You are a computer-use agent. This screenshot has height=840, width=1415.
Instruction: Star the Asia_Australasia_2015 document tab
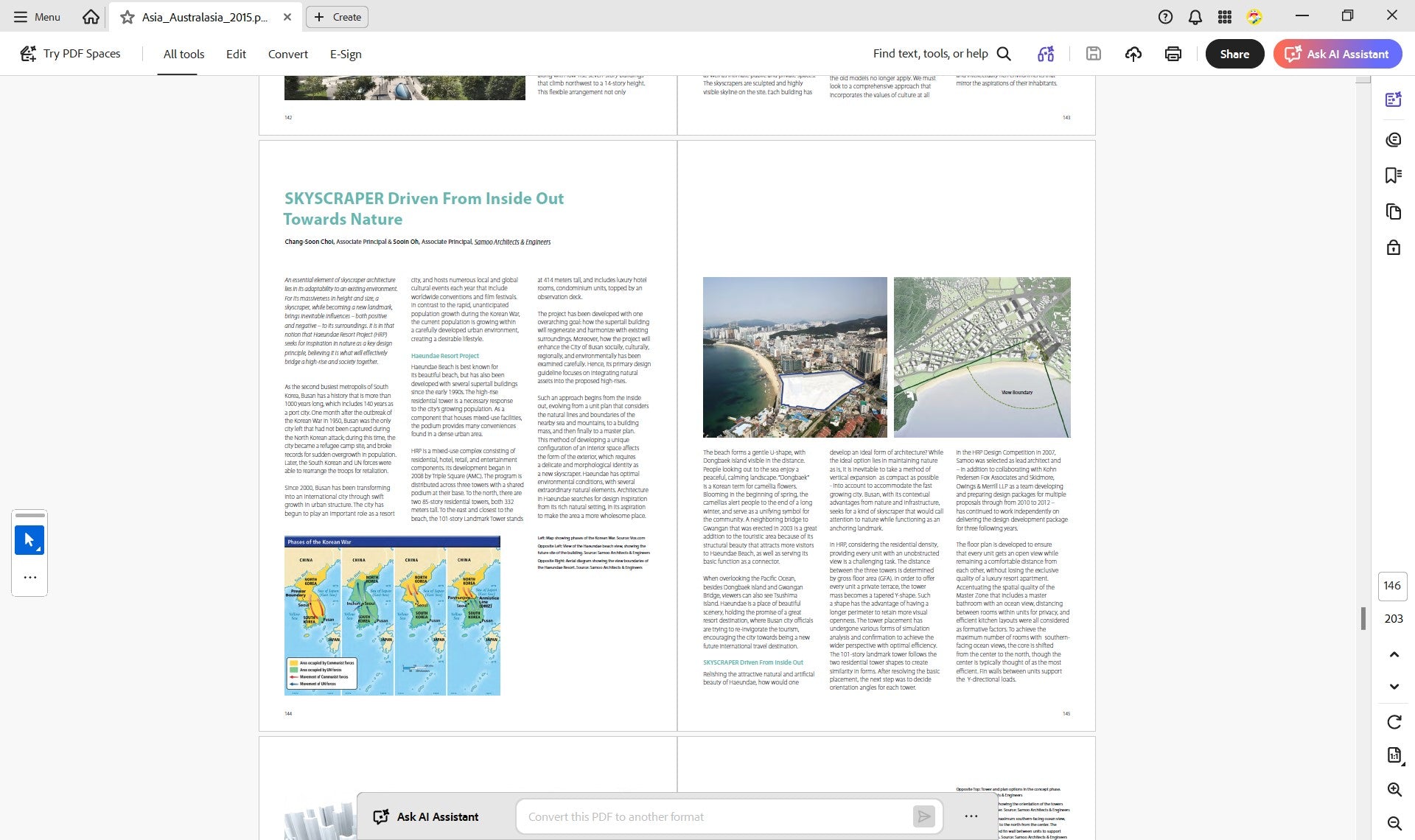(127, 17)
